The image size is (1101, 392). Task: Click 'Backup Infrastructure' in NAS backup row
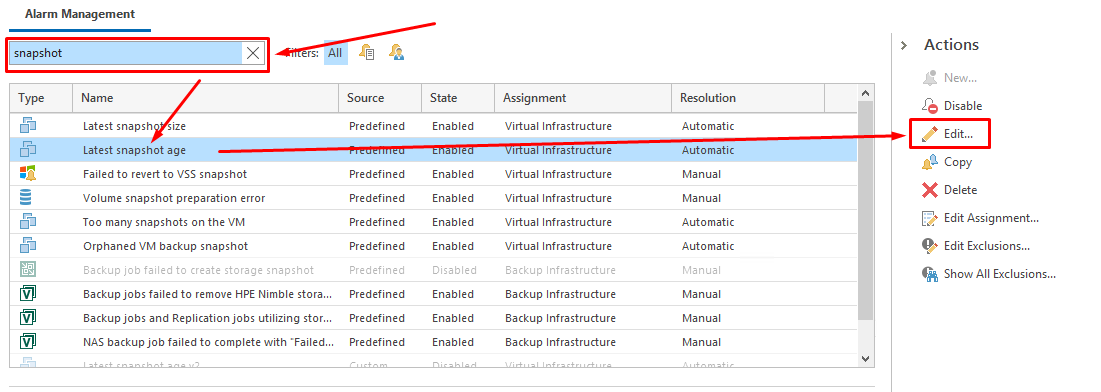coord(560,342)
